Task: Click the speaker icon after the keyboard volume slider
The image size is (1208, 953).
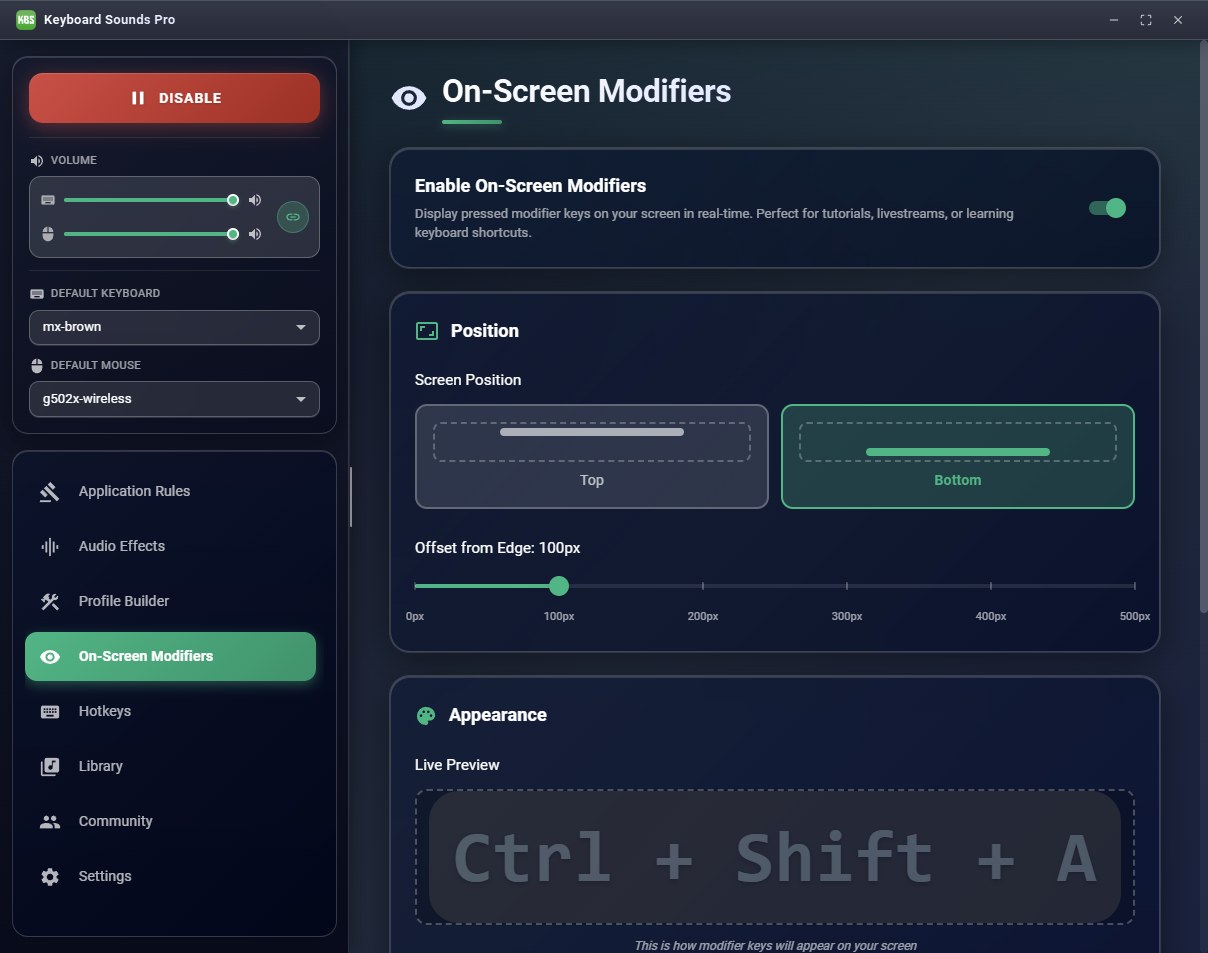Action: [255, 200]
